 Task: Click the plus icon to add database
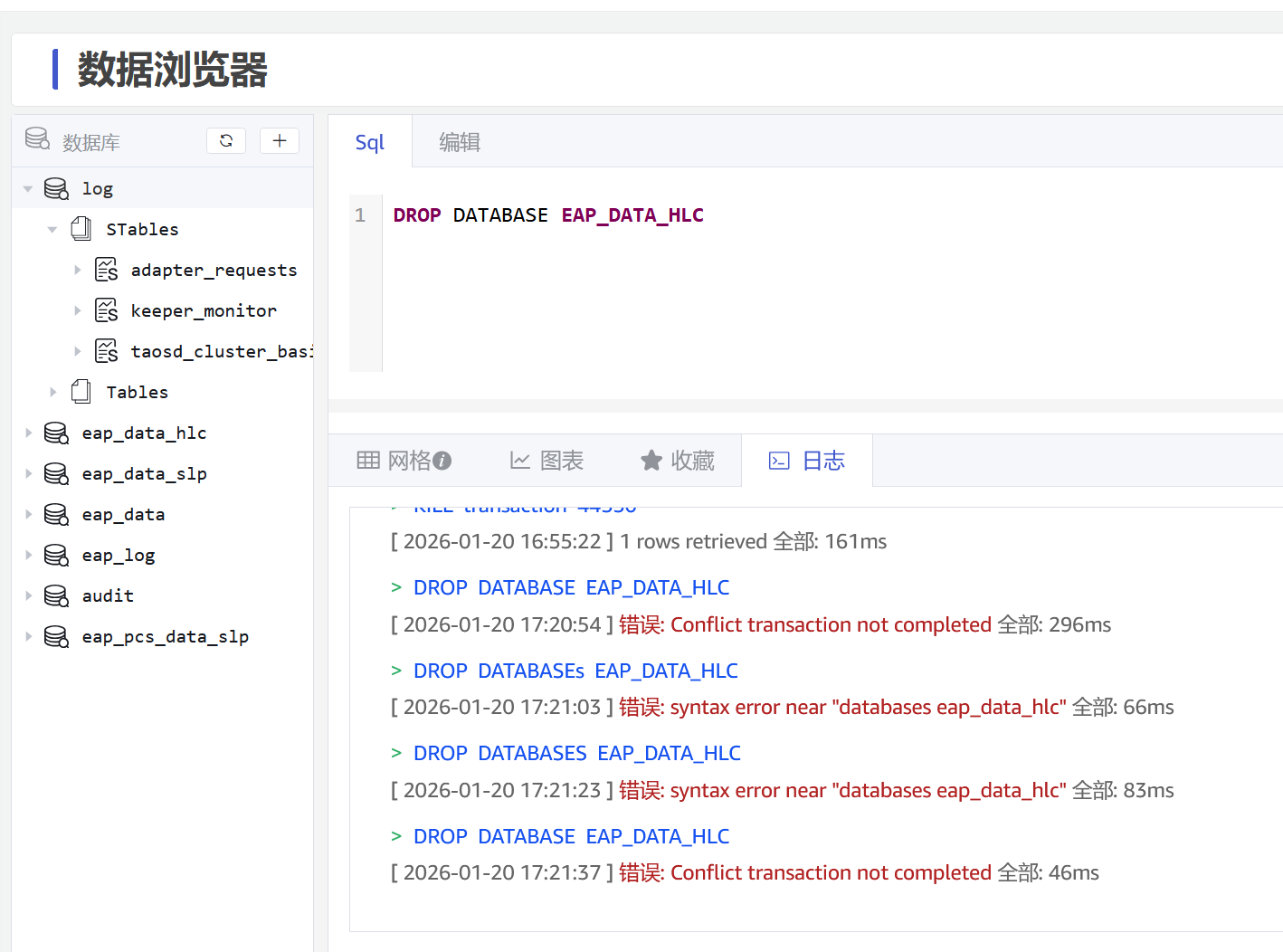[x=280, y=141]
